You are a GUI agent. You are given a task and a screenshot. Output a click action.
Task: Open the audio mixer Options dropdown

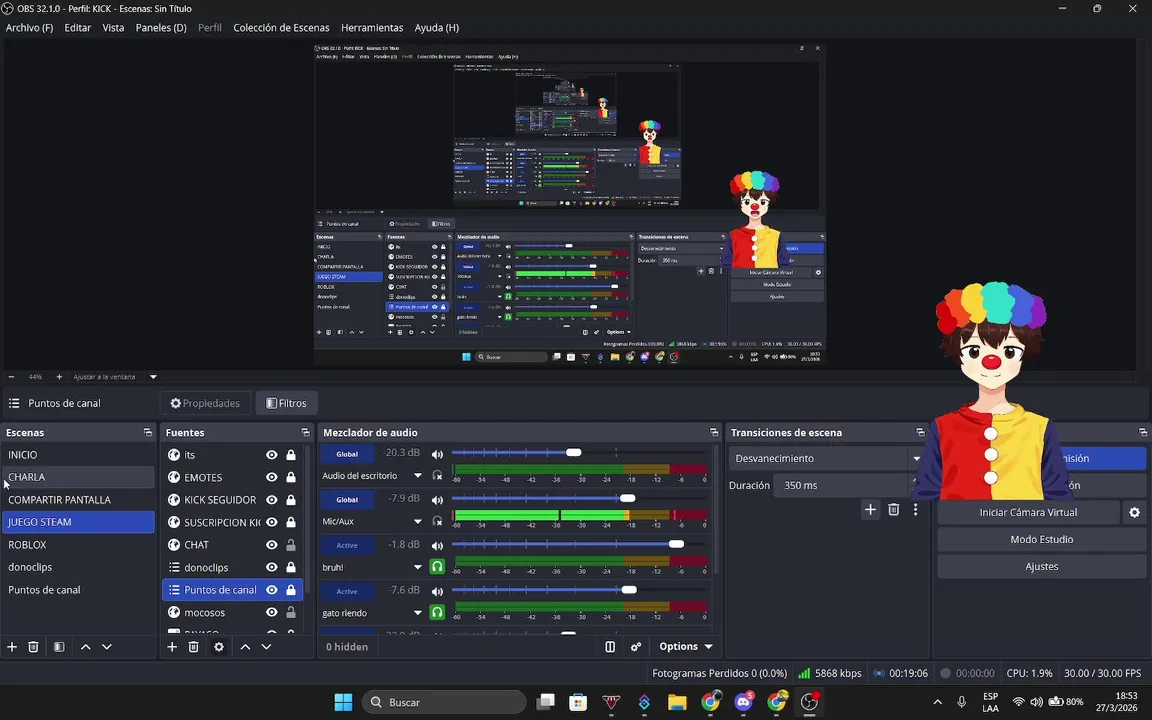click(685, 647)
